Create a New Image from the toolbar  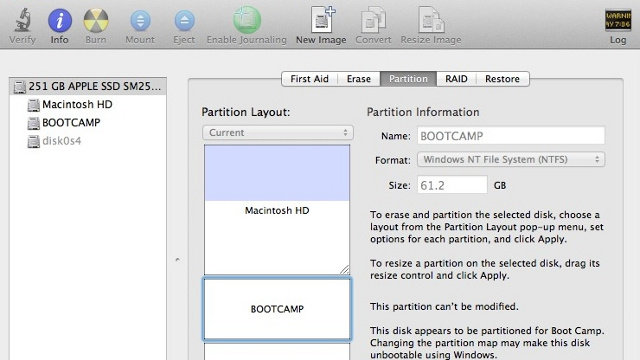[322, 19]
